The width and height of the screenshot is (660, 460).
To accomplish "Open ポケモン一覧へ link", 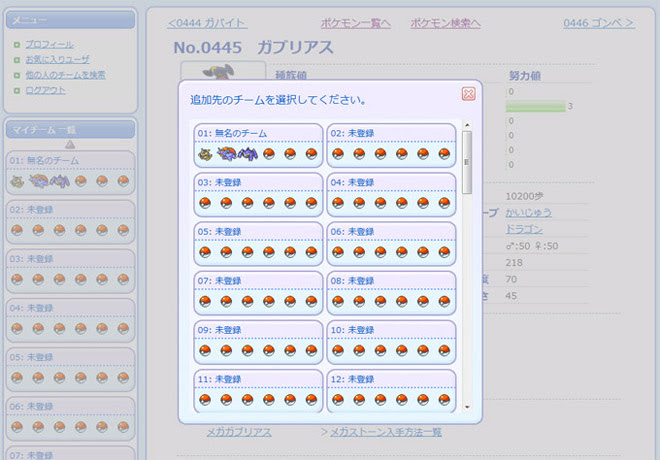I will click(356, 23).
